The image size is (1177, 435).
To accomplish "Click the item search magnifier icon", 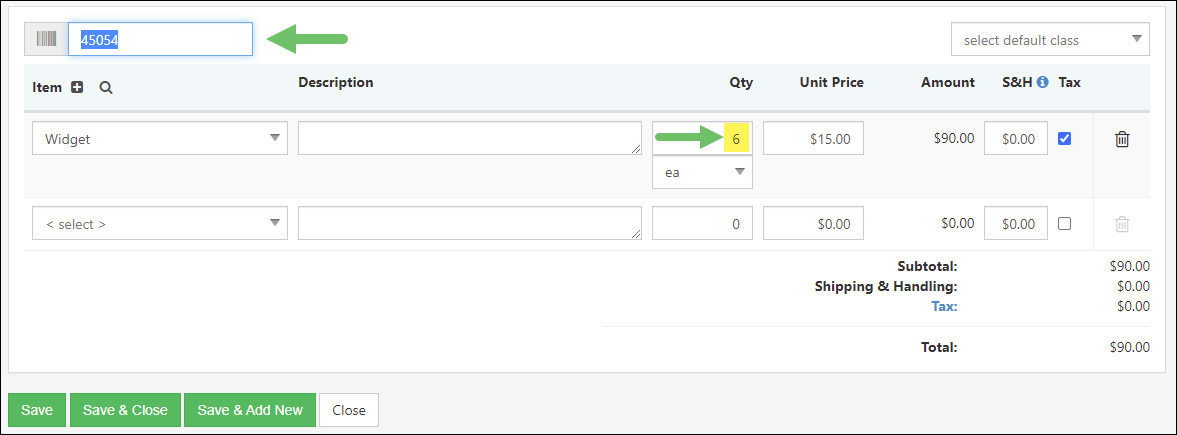I will tap(106, 87).
